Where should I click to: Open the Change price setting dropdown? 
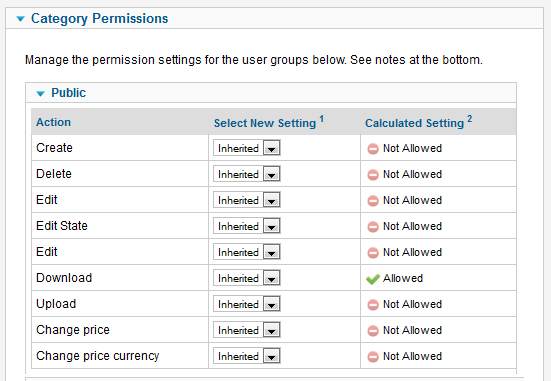click(x=247, y=330)
